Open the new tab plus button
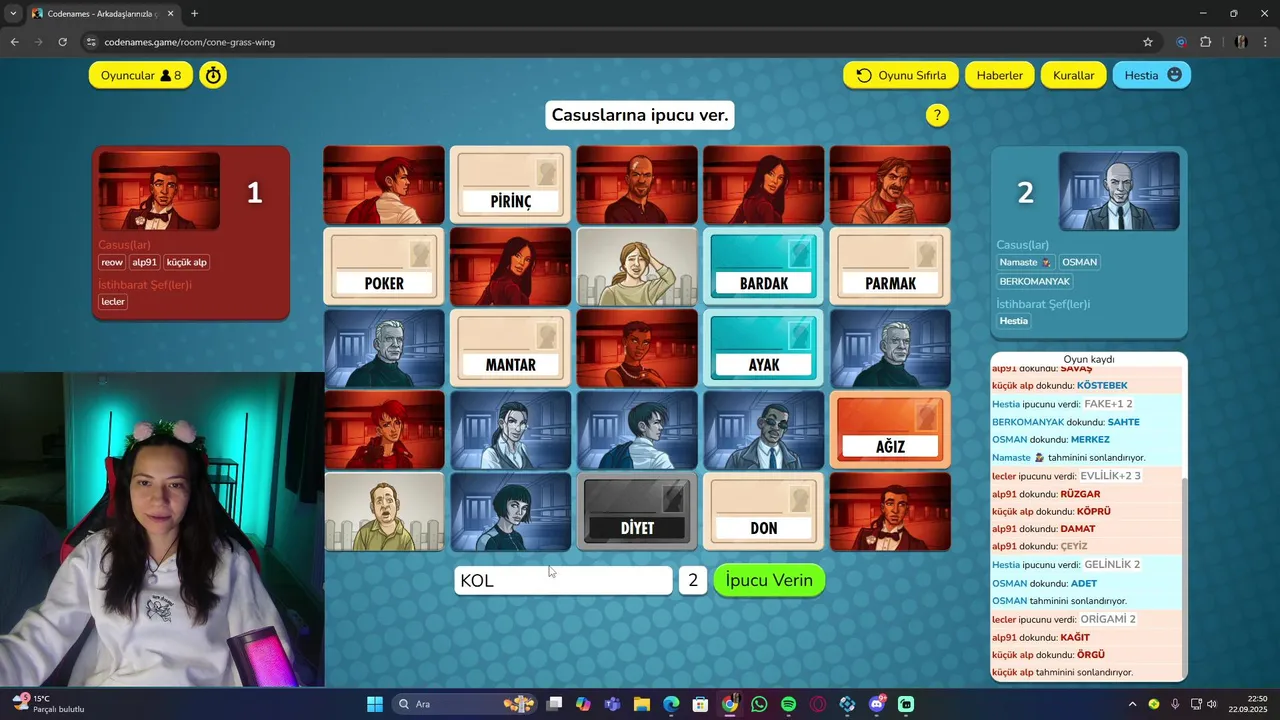The width and height of the screenshot is (1280, 720). [x=194, y=14]
